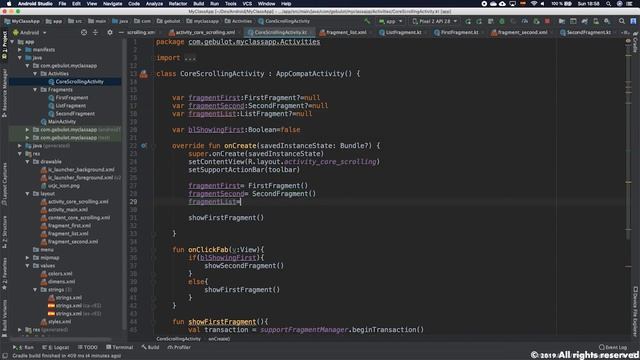Open the Layout Captures side tab
Image resolution: width=640 pixels, height=360 pixels.
[x=4, y=184]
